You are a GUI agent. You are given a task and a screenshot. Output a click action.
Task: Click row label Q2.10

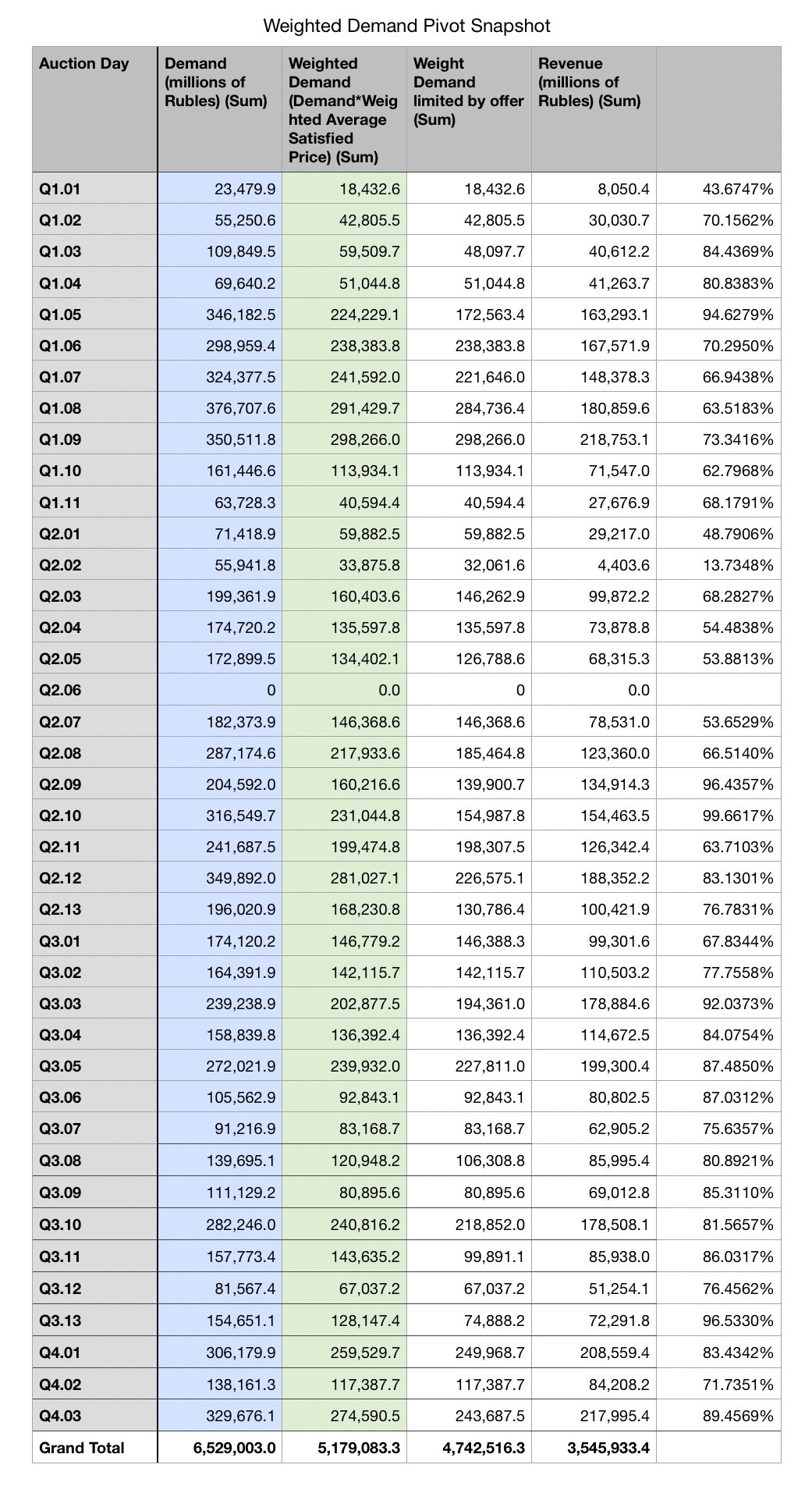(x=94, y=816)
